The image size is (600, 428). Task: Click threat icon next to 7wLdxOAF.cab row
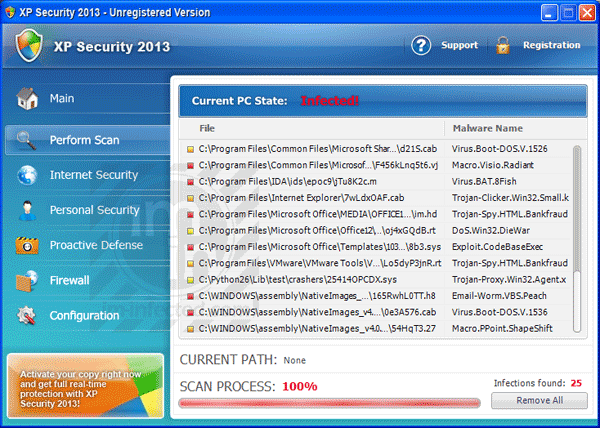tap(190, 199)
